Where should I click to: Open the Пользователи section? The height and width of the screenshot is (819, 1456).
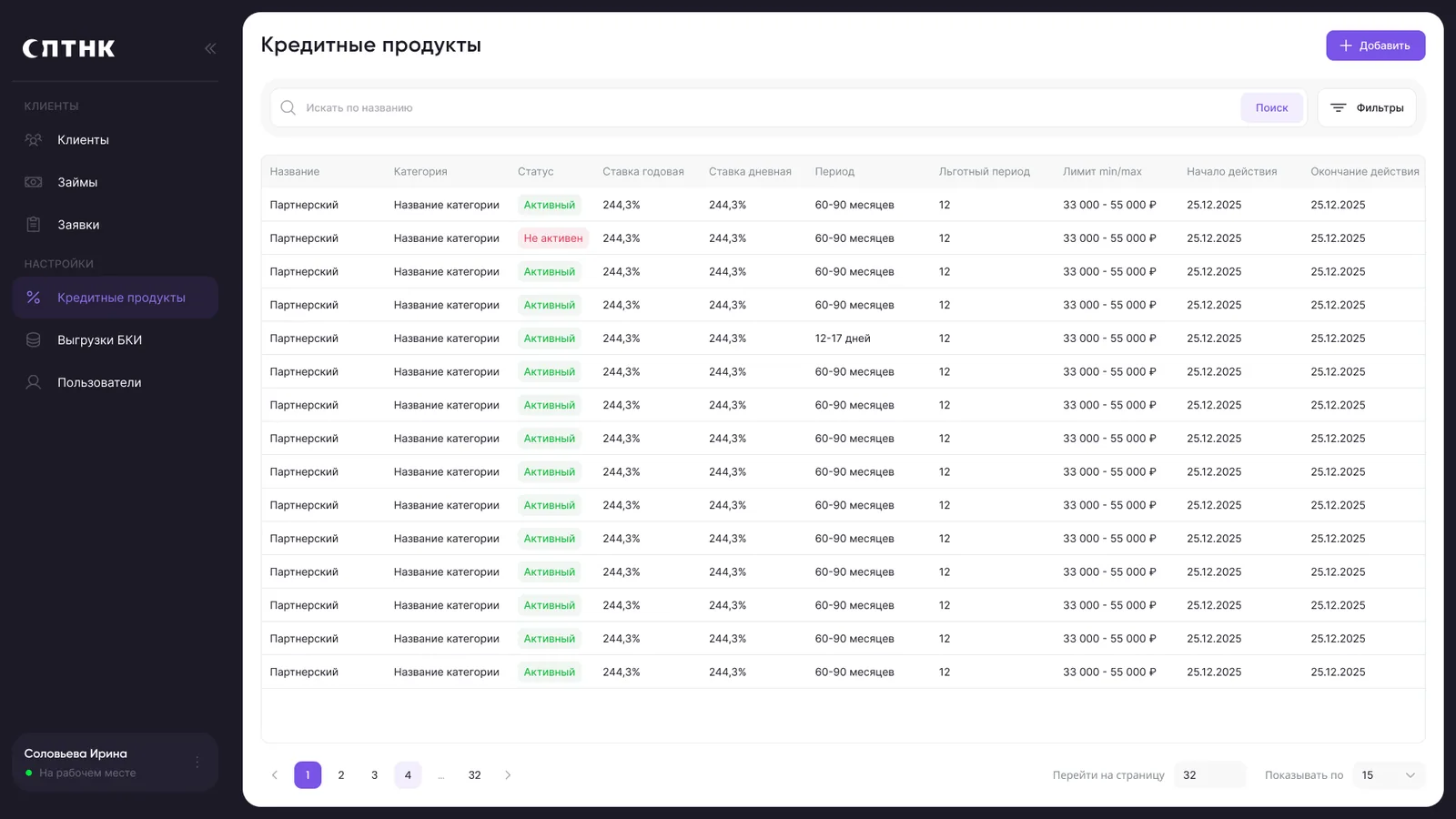116,382
